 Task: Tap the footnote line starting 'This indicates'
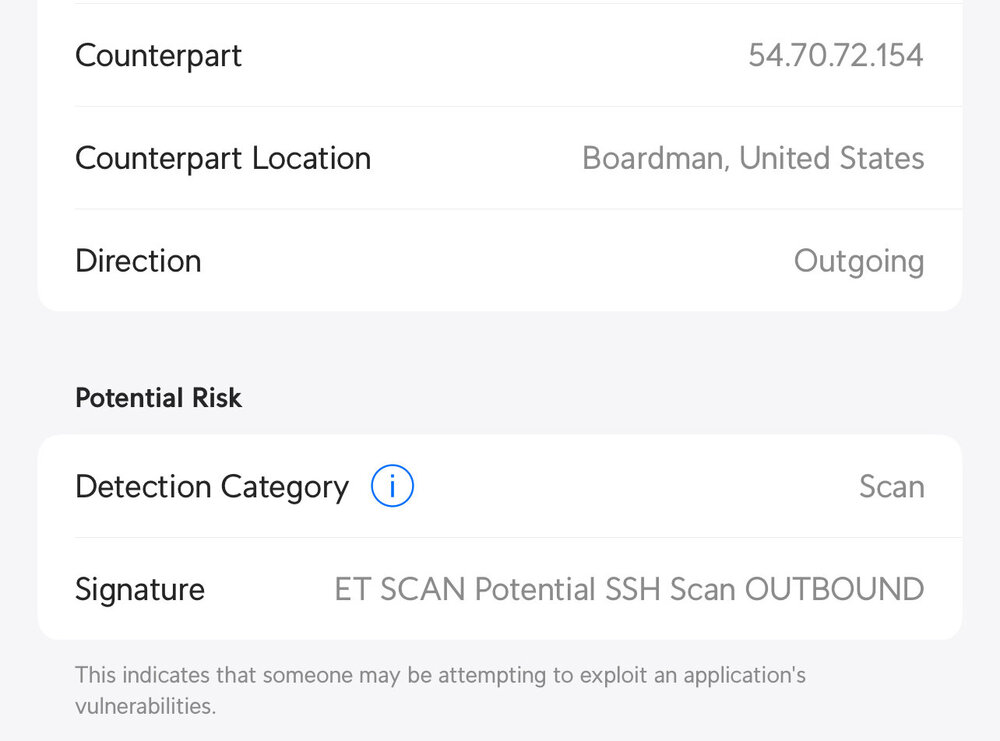(440, 675)
